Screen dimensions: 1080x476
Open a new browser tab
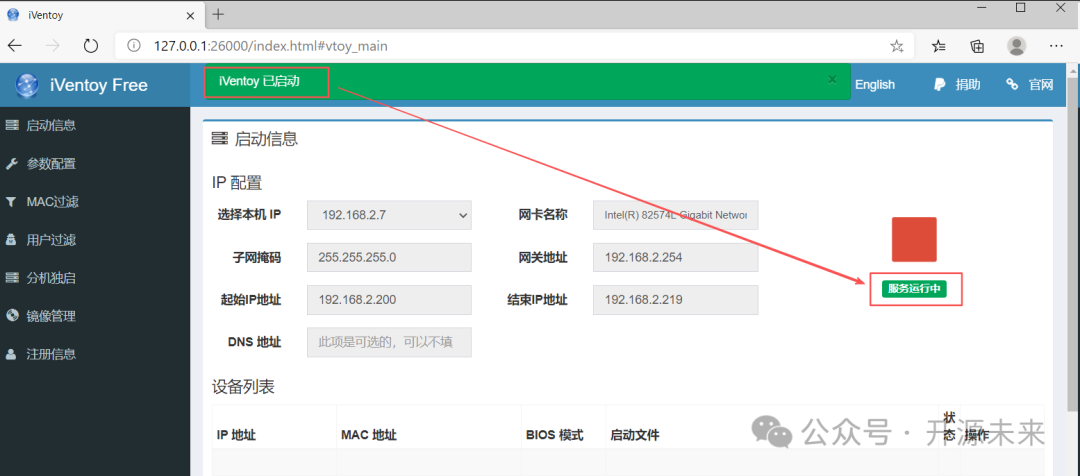point(218,14)
